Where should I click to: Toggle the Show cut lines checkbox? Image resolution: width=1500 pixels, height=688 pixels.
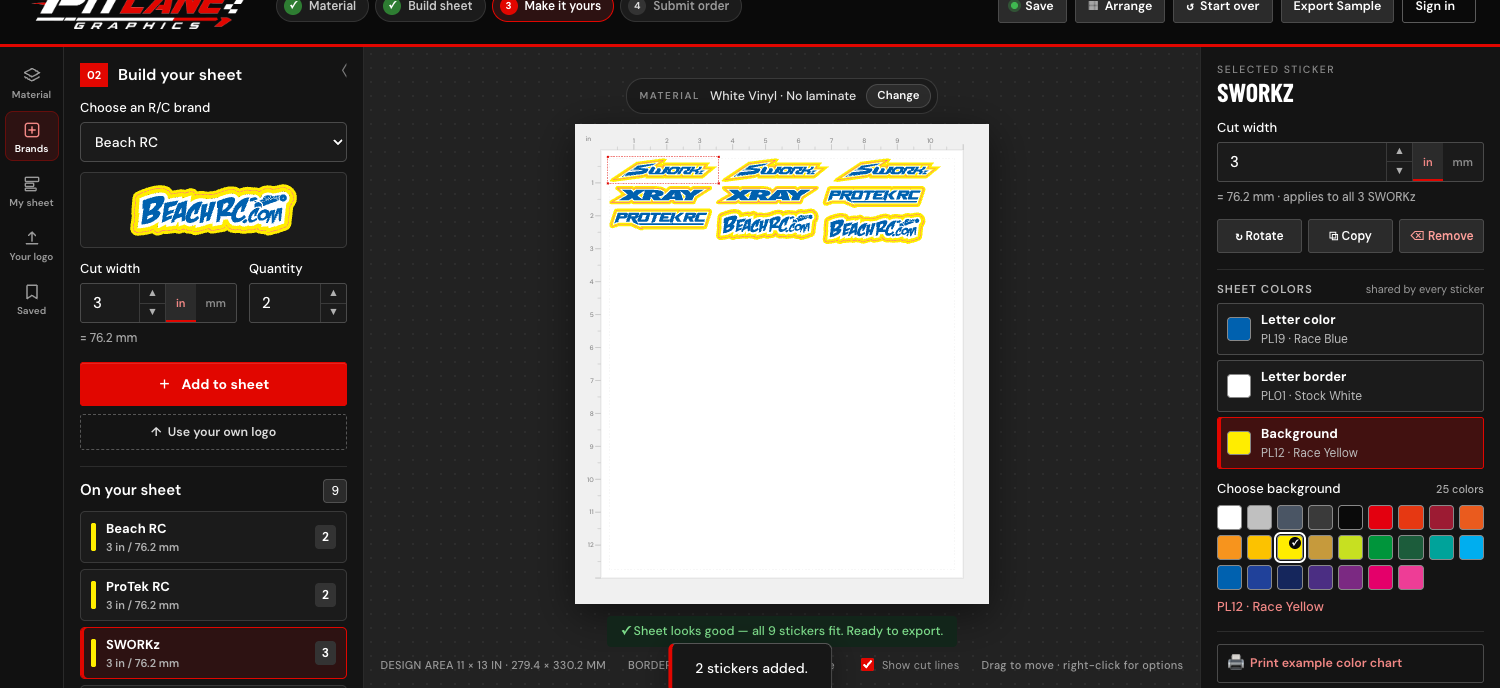tap(868, 664)
